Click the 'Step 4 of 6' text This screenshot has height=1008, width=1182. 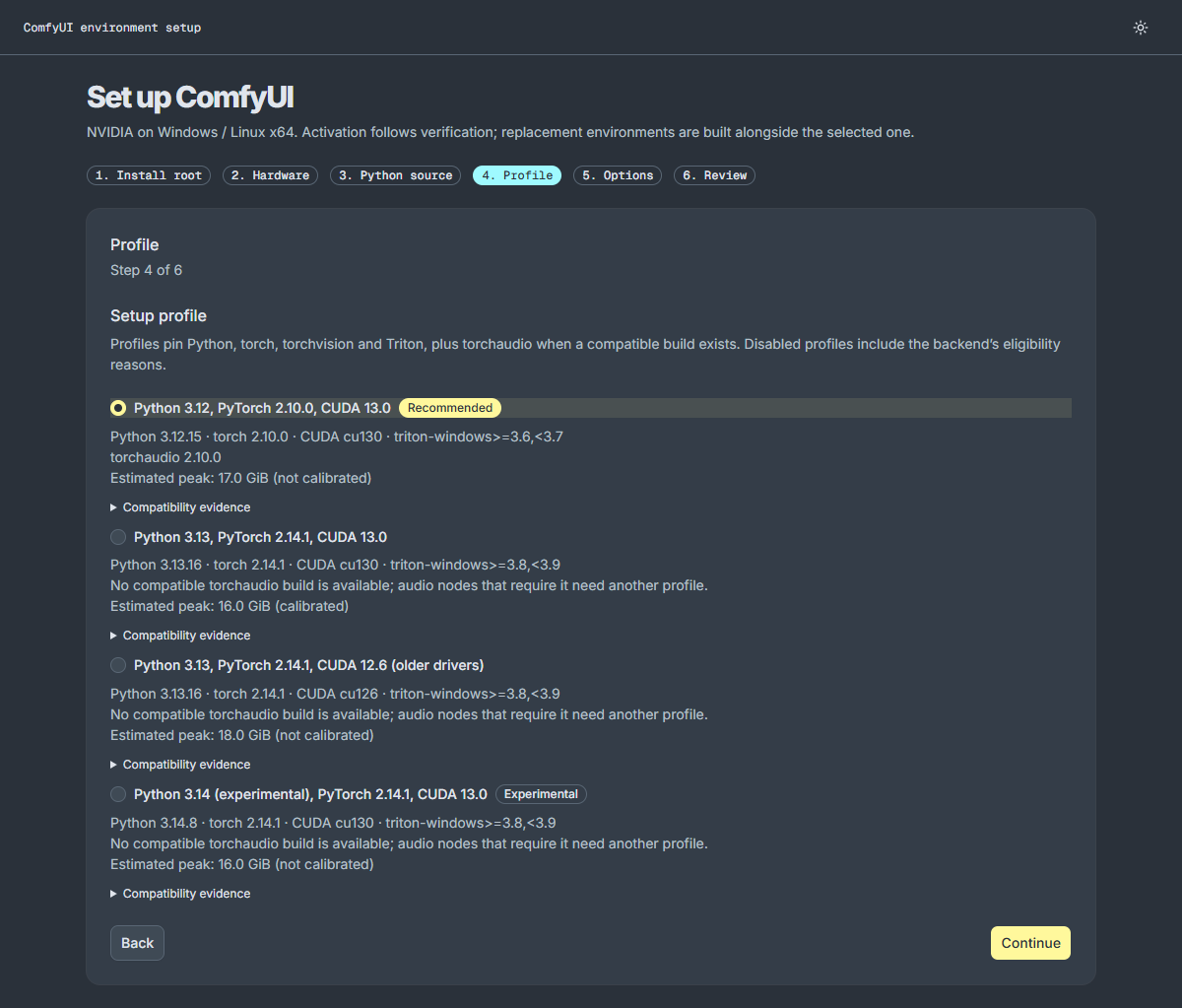146,270
